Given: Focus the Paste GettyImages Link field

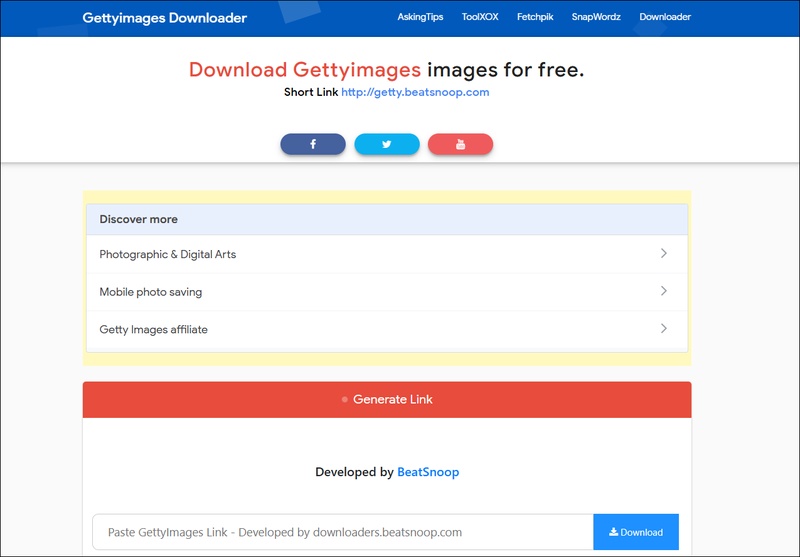Looking at the screenshot, I should (343, 532).
